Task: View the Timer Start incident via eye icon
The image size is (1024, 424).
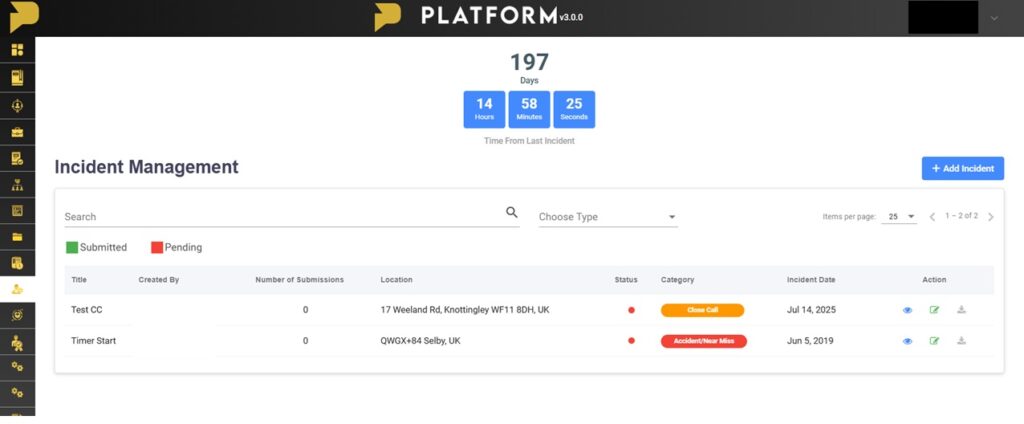Action: [x=908, y=341]
